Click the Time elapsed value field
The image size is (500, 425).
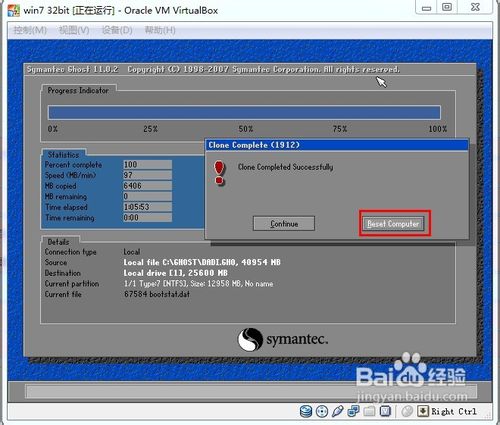tap(147, 207)
